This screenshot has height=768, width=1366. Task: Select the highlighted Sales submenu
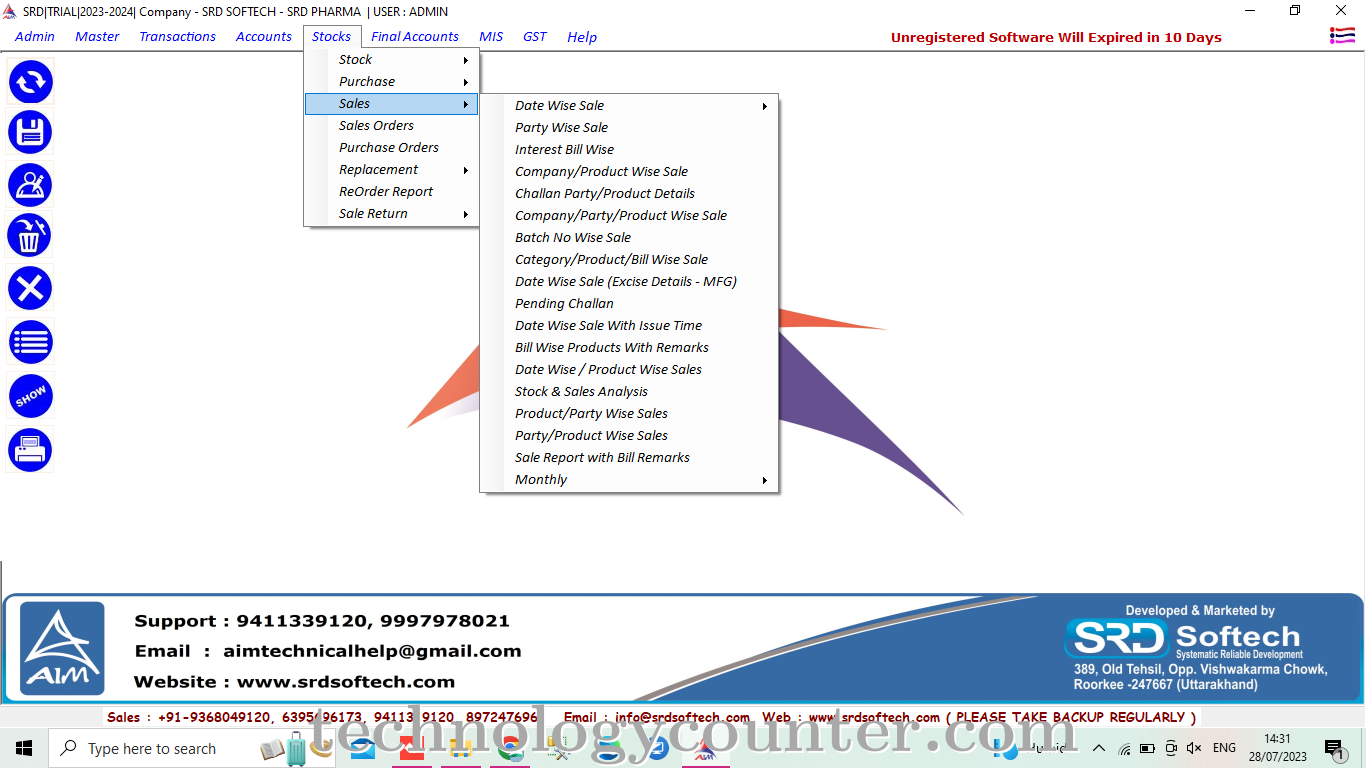coord(392,104)
